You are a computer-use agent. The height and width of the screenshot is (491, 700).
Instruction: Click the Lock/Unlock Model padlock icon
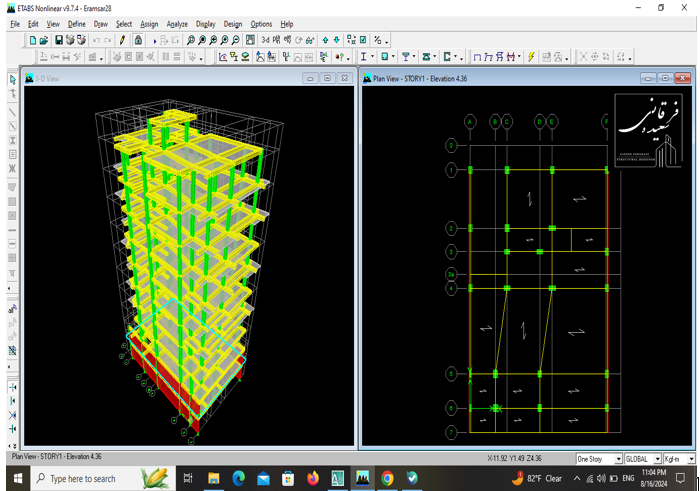point(139,40)
